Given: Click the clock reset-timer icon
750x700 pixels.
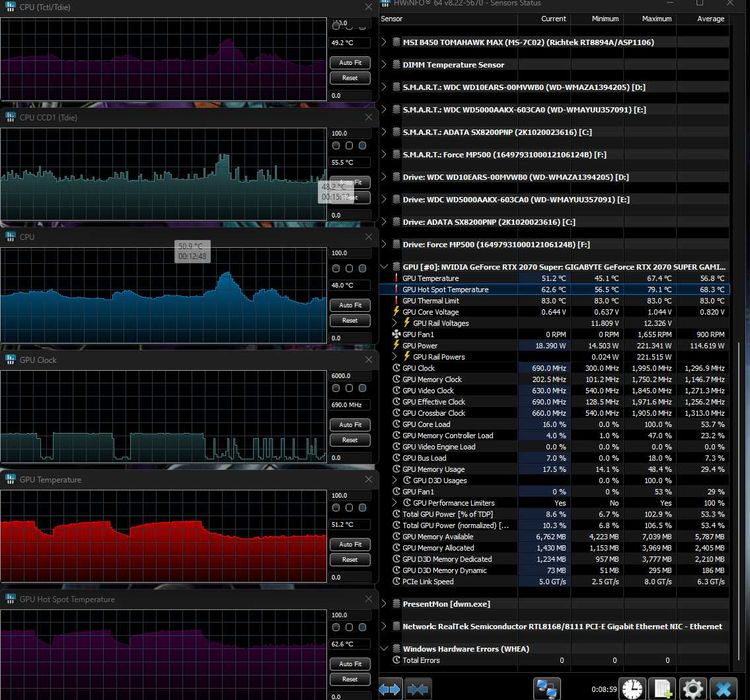Looking at the screenshot, I should 632,688.
